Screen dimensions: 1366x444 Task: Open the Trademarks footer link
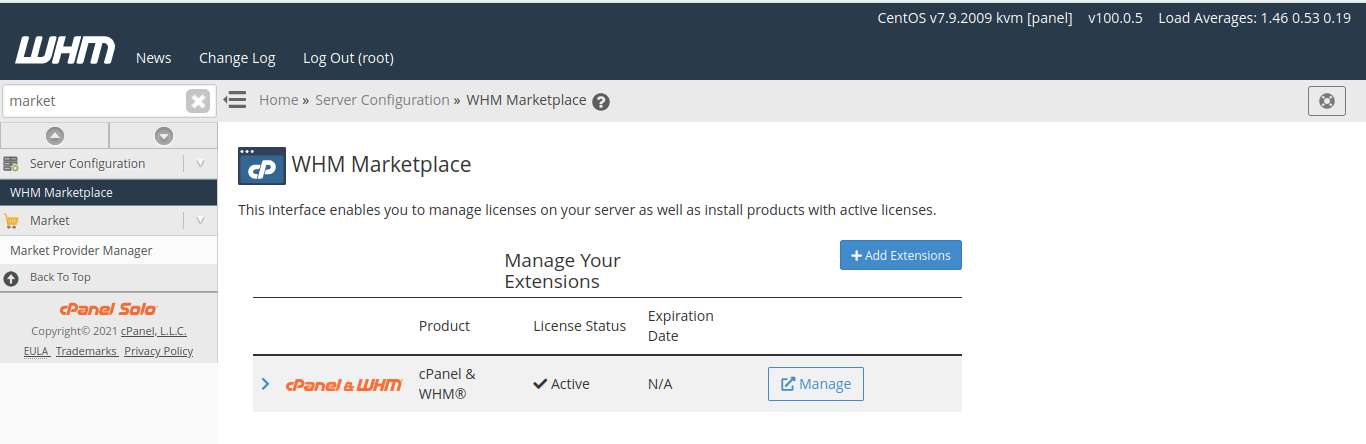click(x=86, y=351)
